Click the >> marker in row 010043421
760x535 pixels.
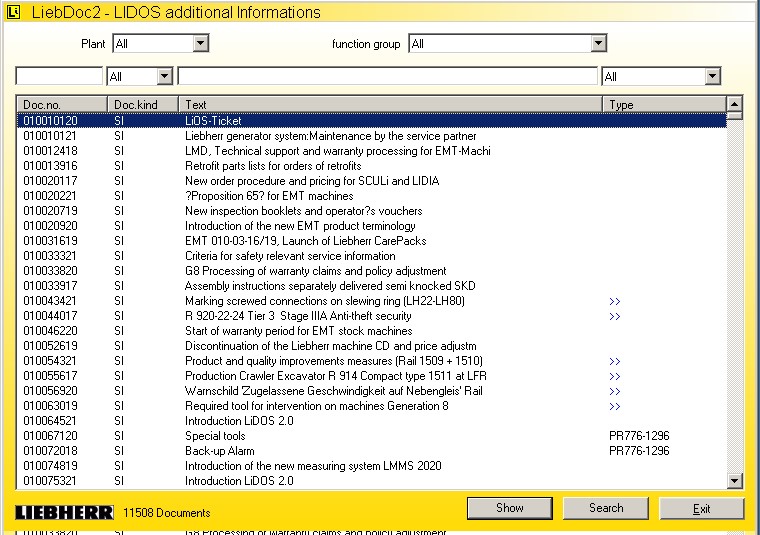coord(615,301)
